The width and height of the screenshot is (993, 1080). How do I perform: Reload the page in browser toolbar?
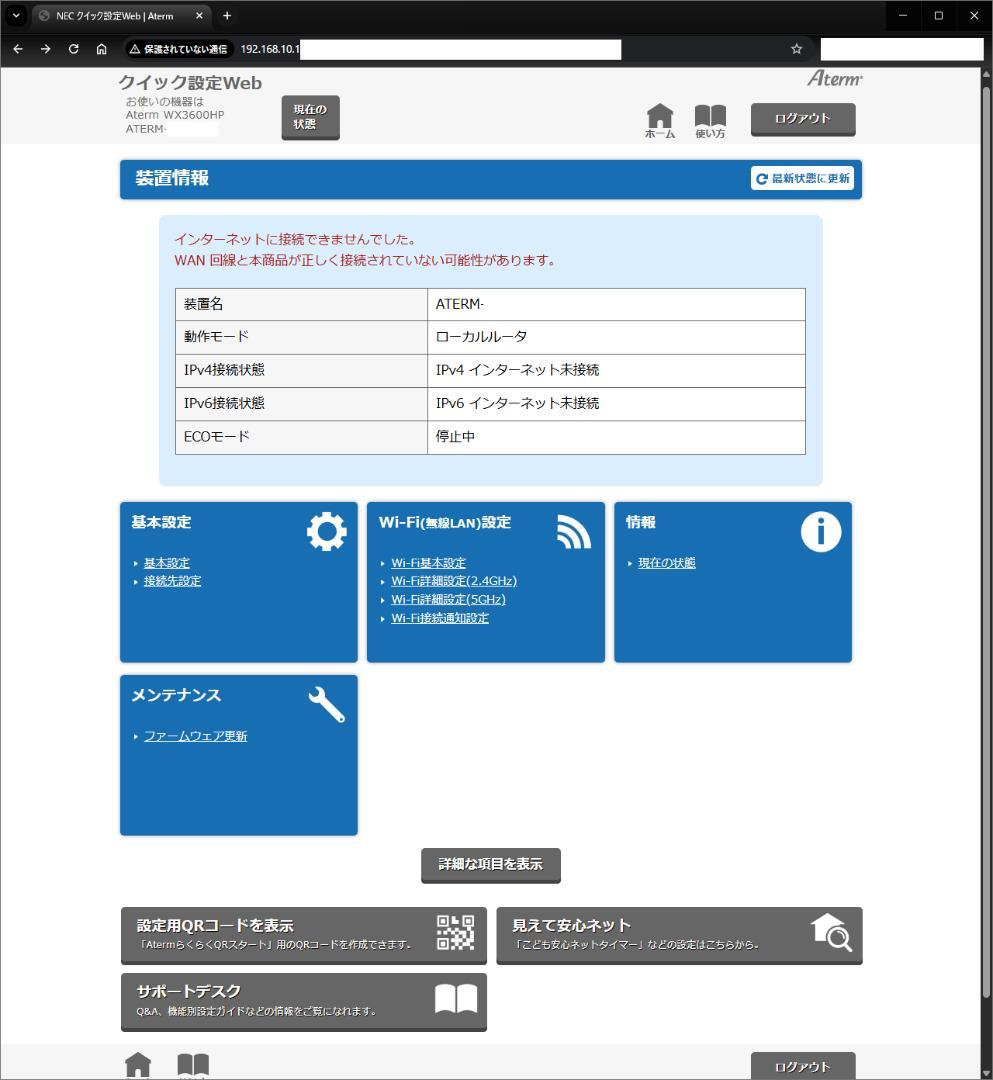(x=74, y=49)
